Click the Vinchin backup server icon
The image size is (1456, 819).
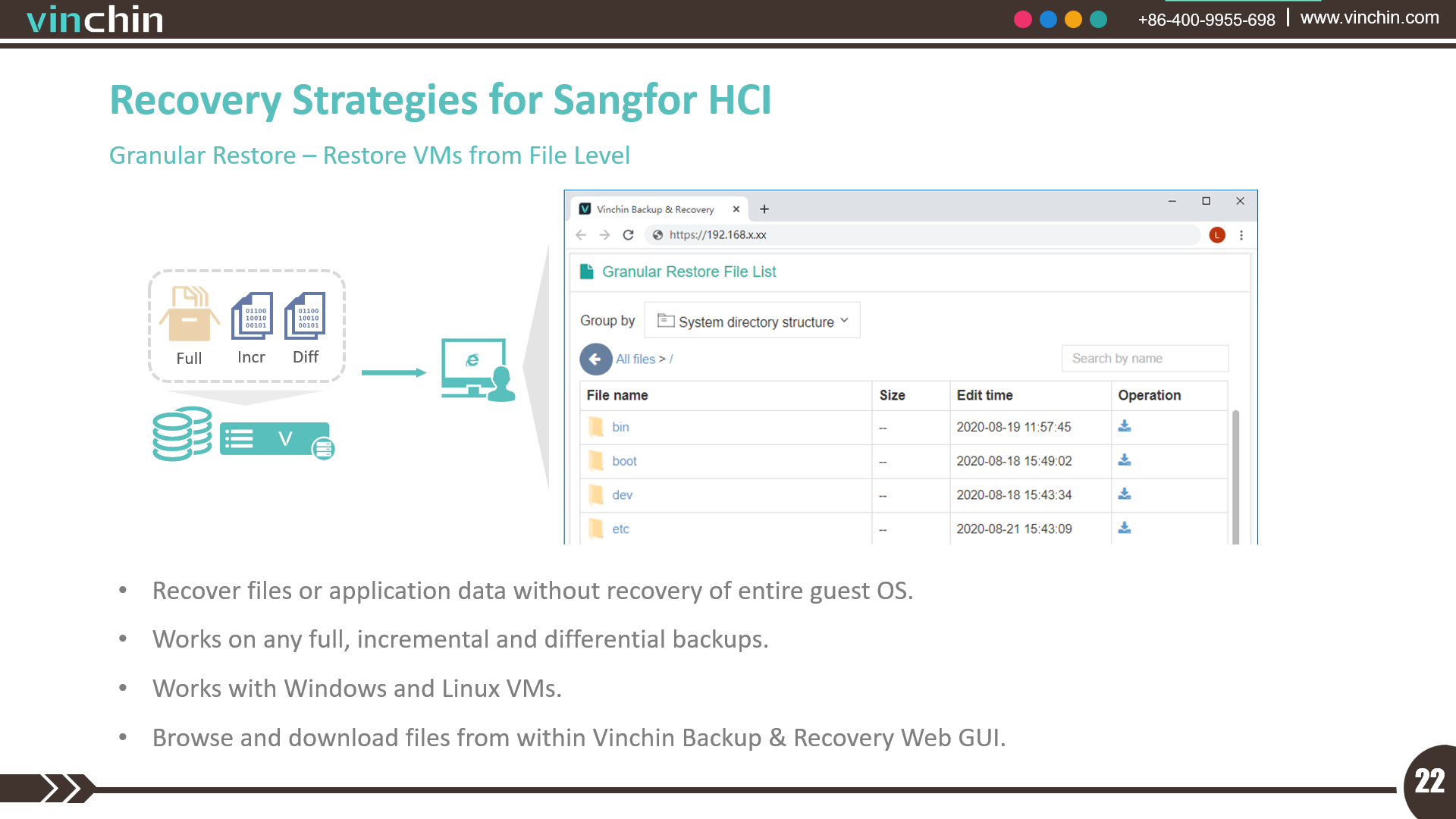[x=277, y=440]
